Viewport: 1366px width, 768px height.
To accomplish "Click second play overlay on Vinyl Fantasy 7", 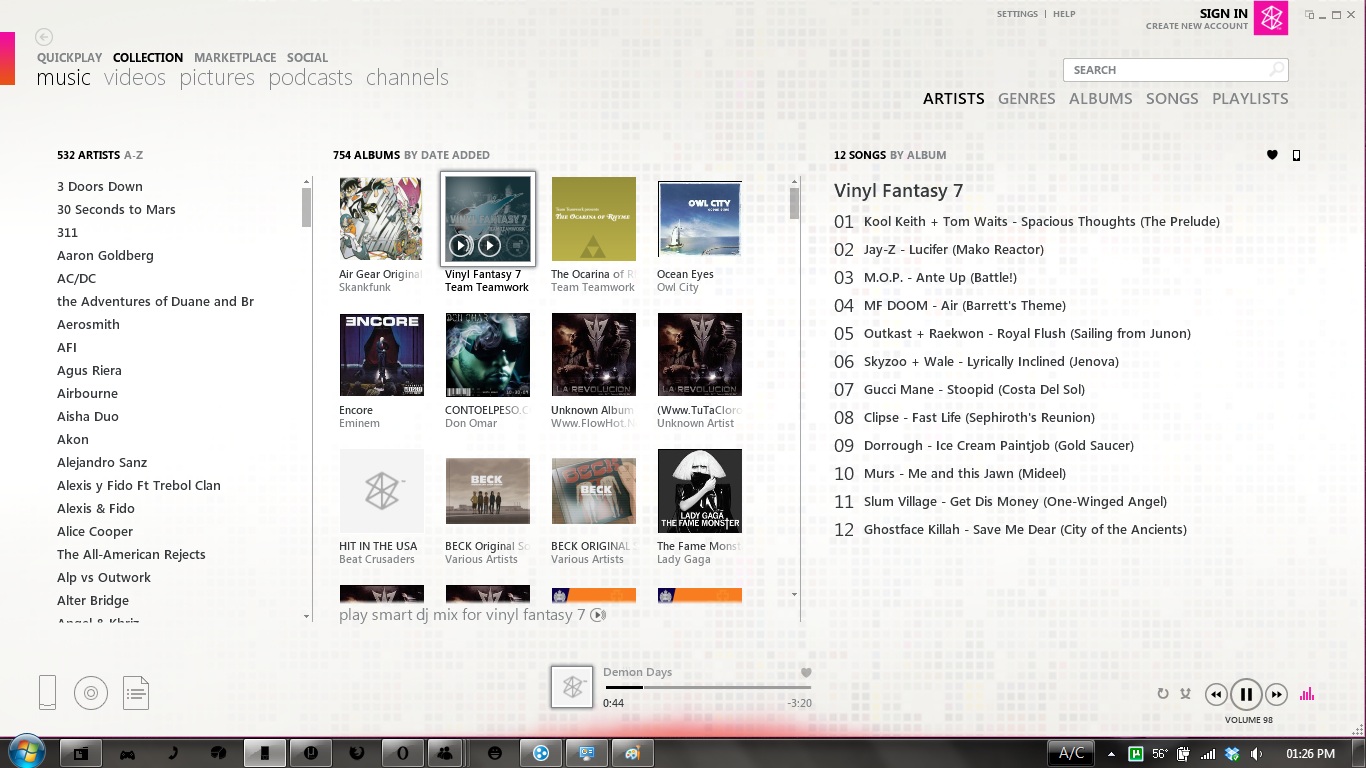I will 489,245.
